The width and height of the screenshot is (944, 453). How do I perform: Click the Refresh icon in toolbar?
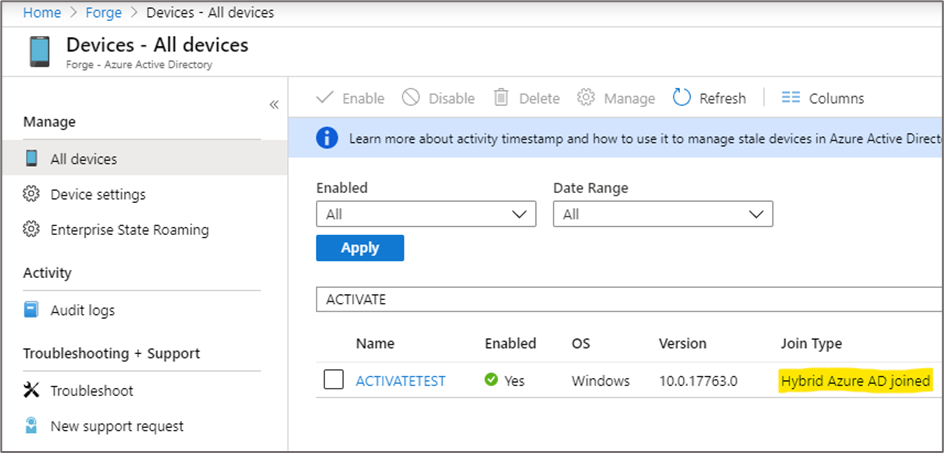[682, 98]
